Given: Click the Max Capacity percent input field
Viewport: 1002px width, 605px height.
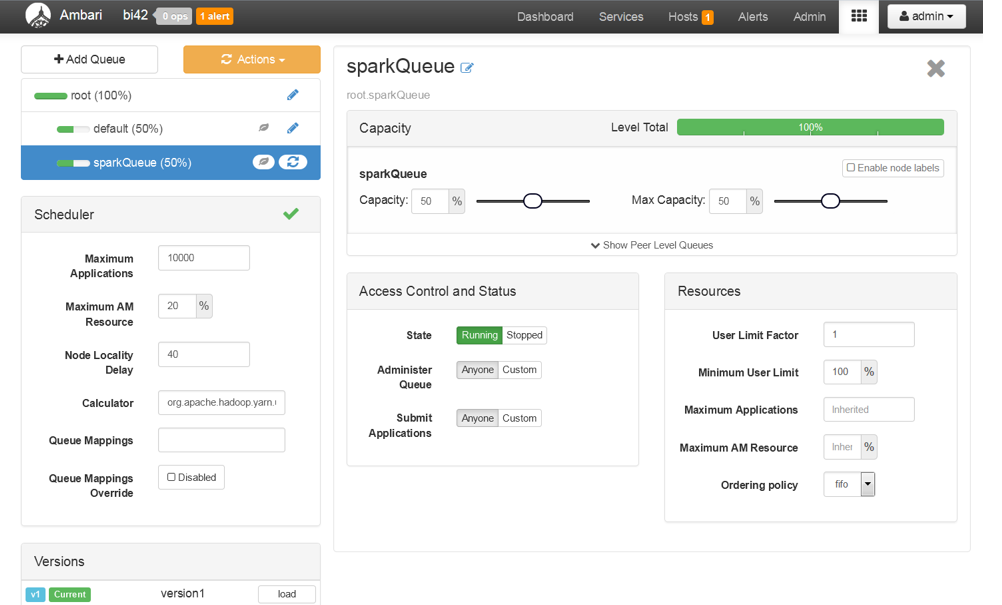Looking at the screenshot, I should [728, 201].
